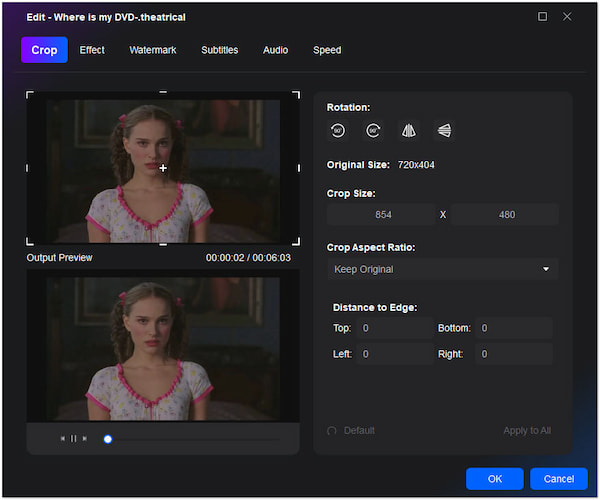Click the Output Preview label
Image resolution: width=600 pixels, height=500 pixels.
[x=60, y=258]
